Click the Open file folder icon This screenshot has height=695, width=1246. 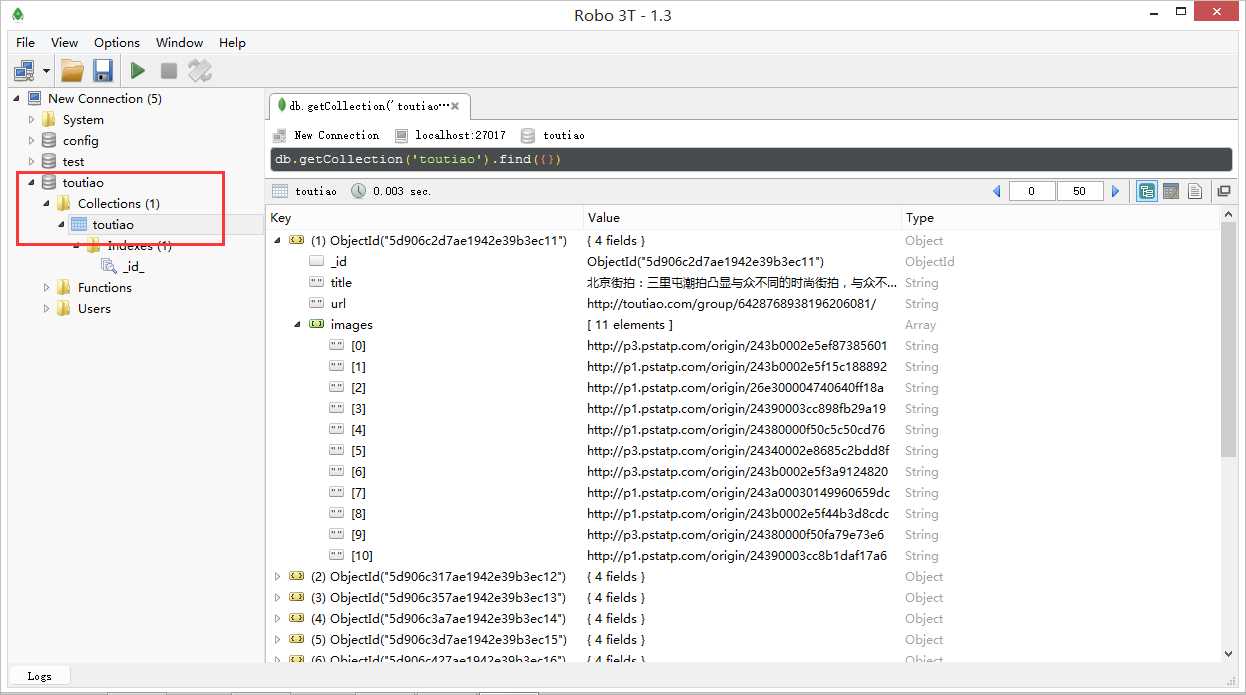tap(72, 70)
